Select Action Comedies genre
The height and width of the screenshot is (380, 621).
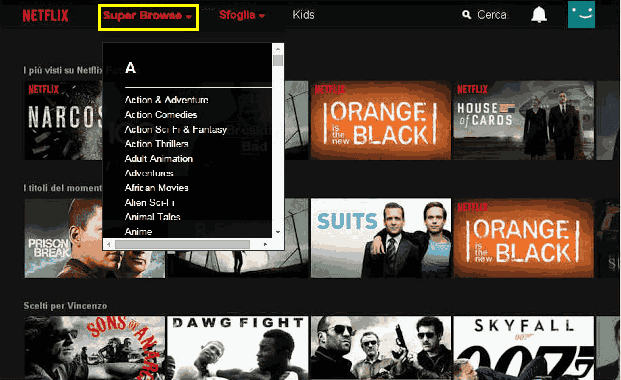coord(161,115)
